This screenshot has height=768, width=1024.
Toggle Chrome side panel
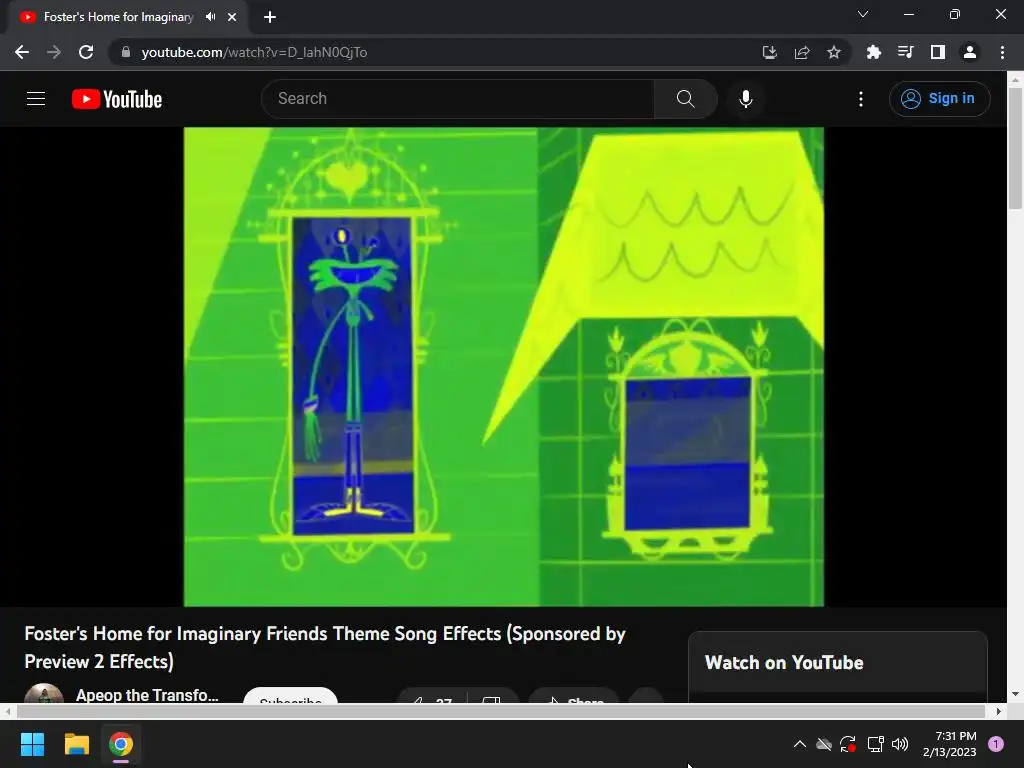point(938,52)
